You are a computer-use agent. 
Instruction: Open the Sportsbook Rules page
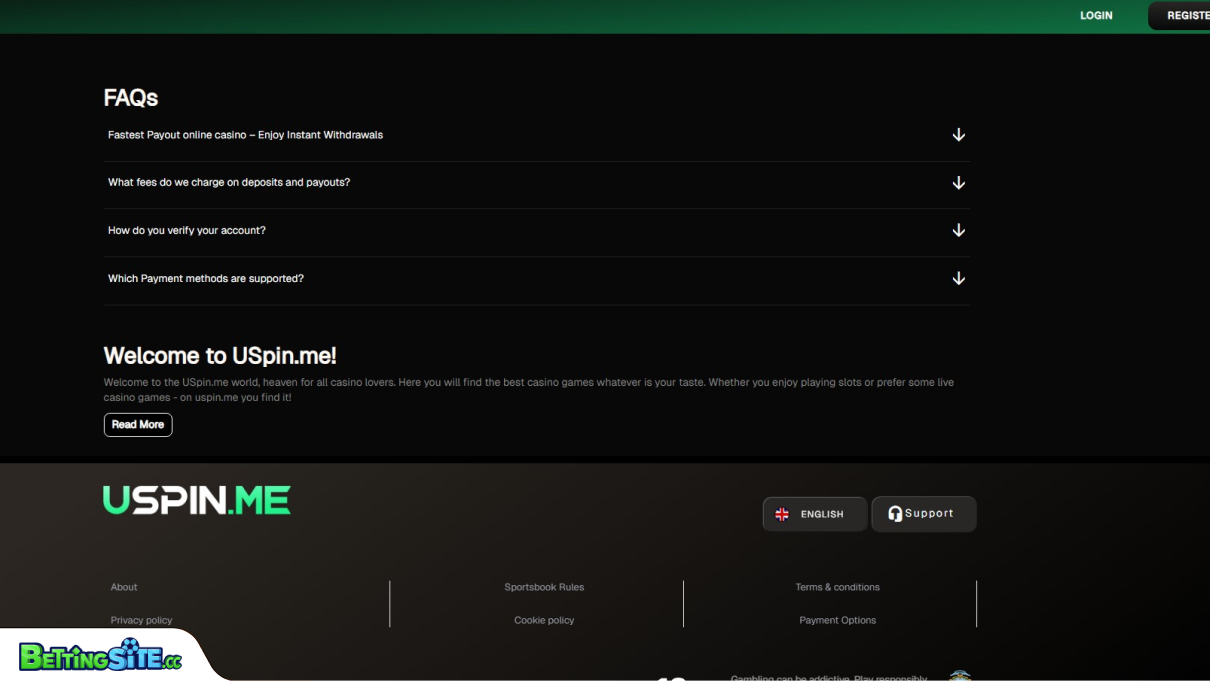click(x=544, y=587)
